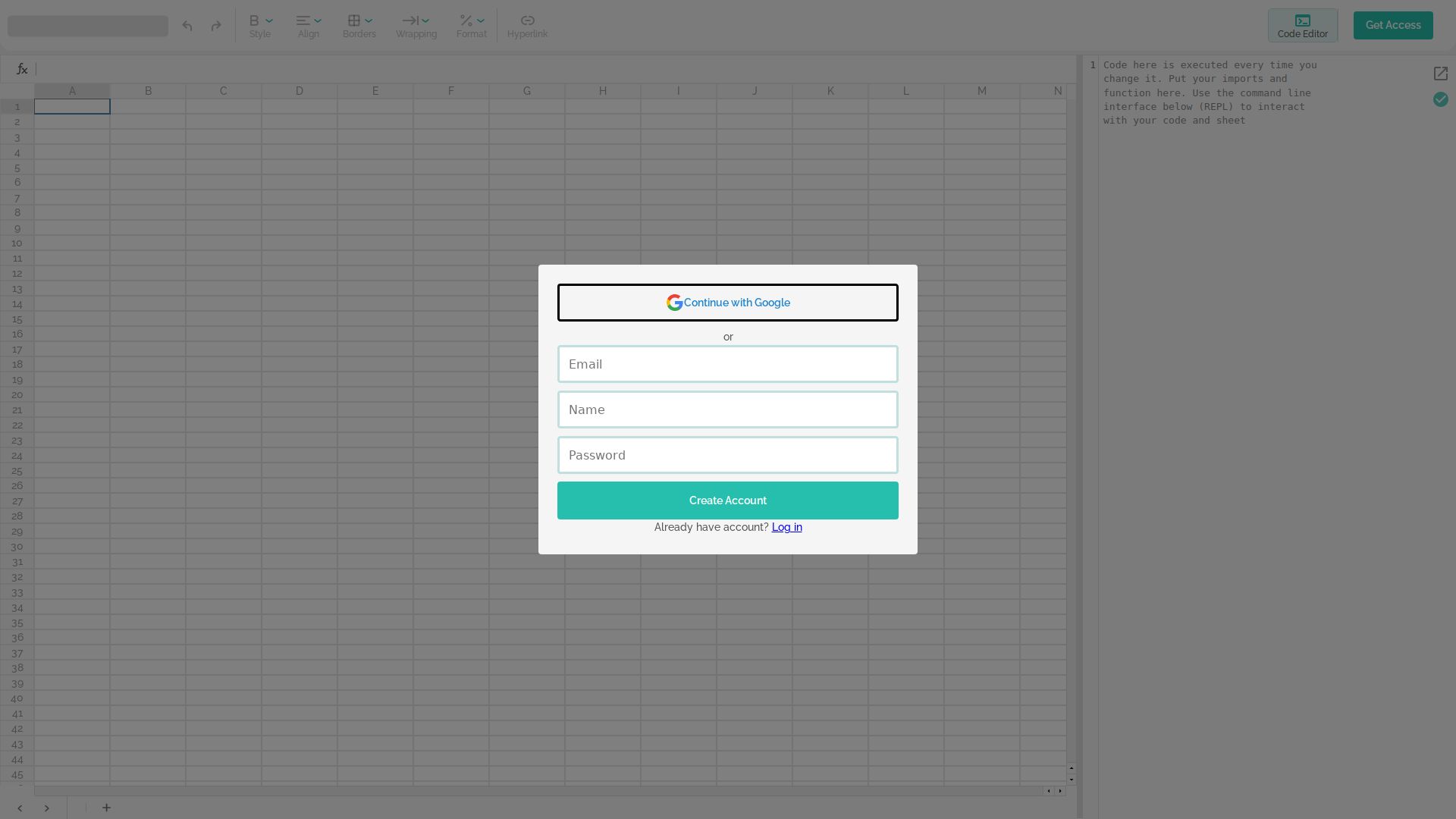Expand the Format dropdown chevron
Screen dimensions: 1456x819
[x=481, y=20]
